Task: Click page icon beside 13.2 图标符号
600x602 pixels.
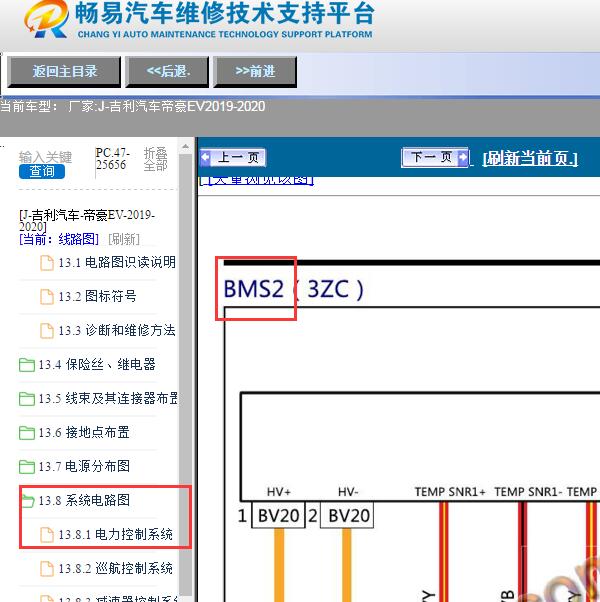Action: pos(47,297)
